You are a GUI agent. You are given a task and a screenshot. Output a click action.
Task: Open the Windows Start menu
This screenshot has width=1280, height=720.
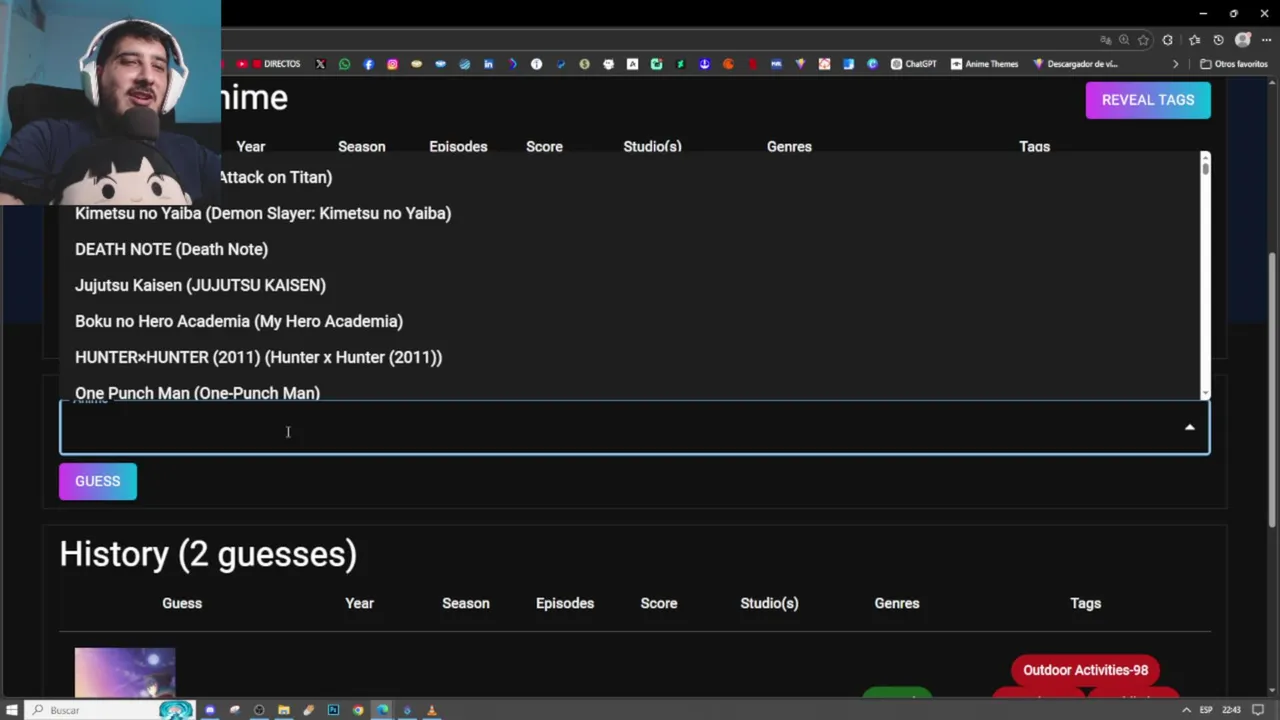pos(12,710)
